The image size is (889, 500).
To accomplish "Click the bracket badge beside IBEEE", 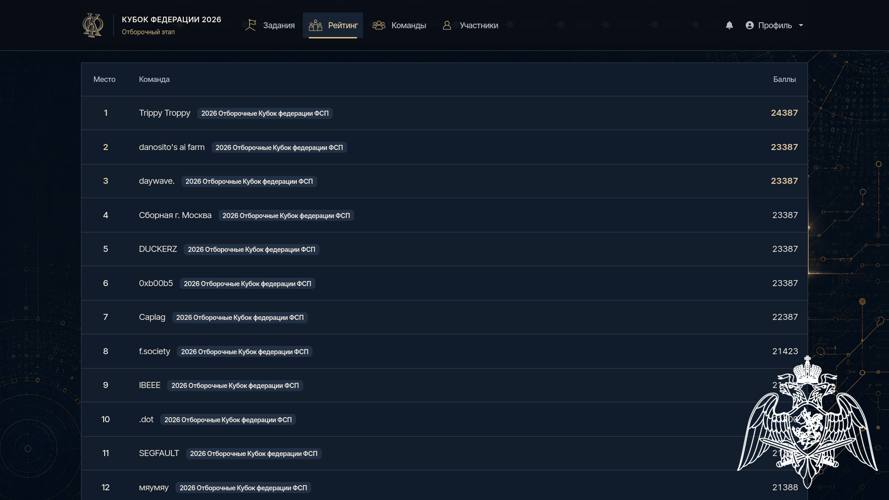I will coord(235,385).
